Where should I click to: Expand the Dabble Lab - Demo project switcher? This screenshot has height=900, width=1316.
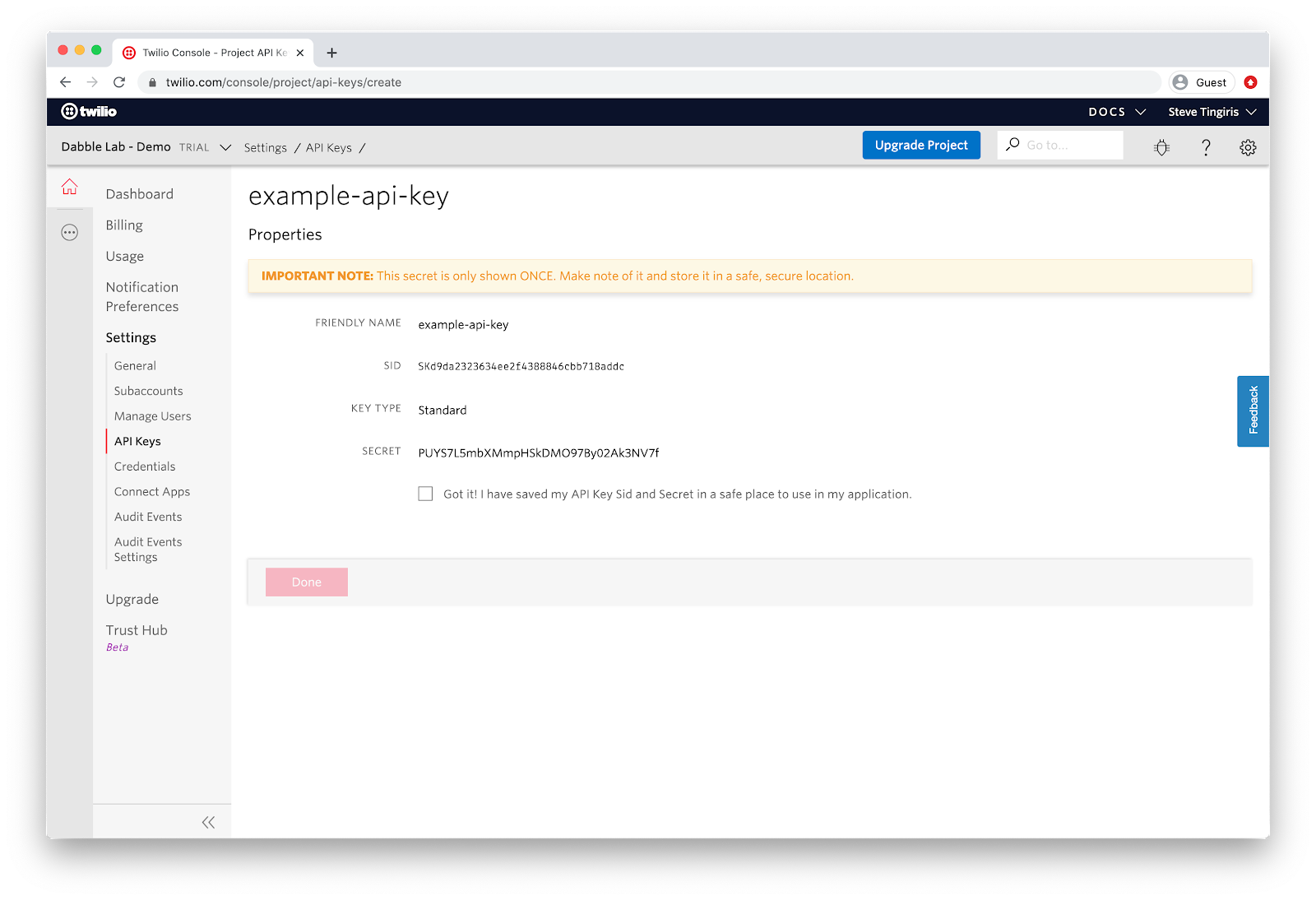(x=146, y=147)
